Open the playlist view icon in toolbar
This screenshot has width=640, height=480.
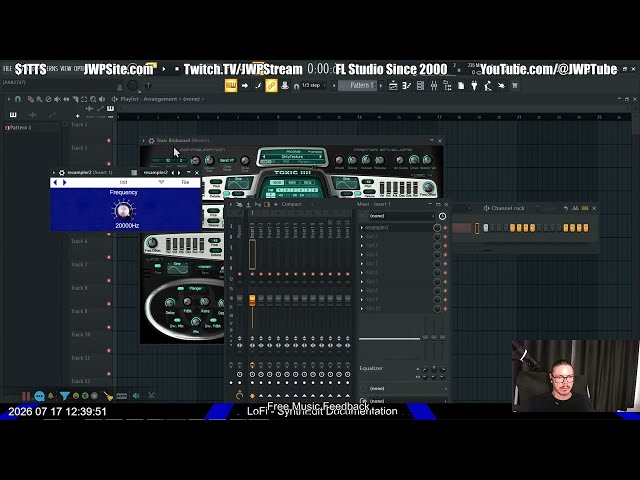point(393,86)
